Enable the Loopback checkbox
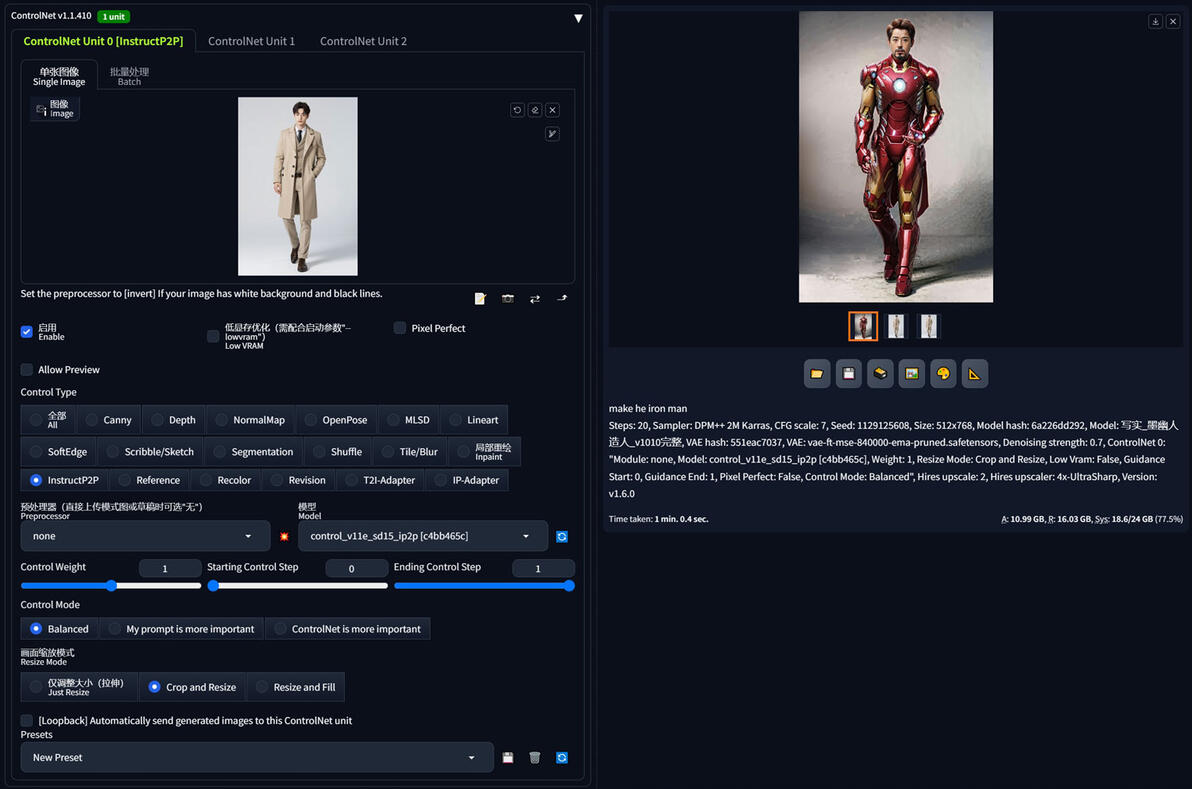 tap(27, 721)
